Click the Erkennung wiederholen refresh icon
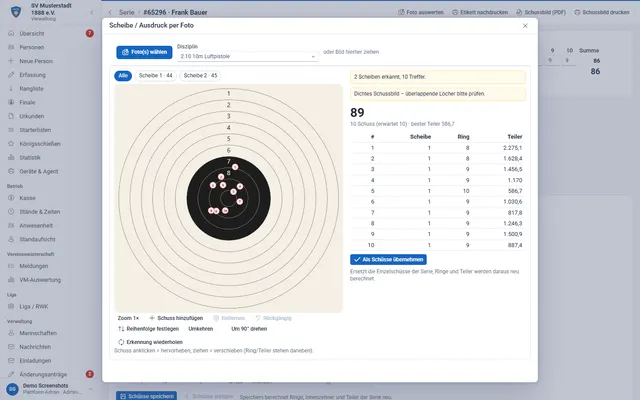 point(121,342)
